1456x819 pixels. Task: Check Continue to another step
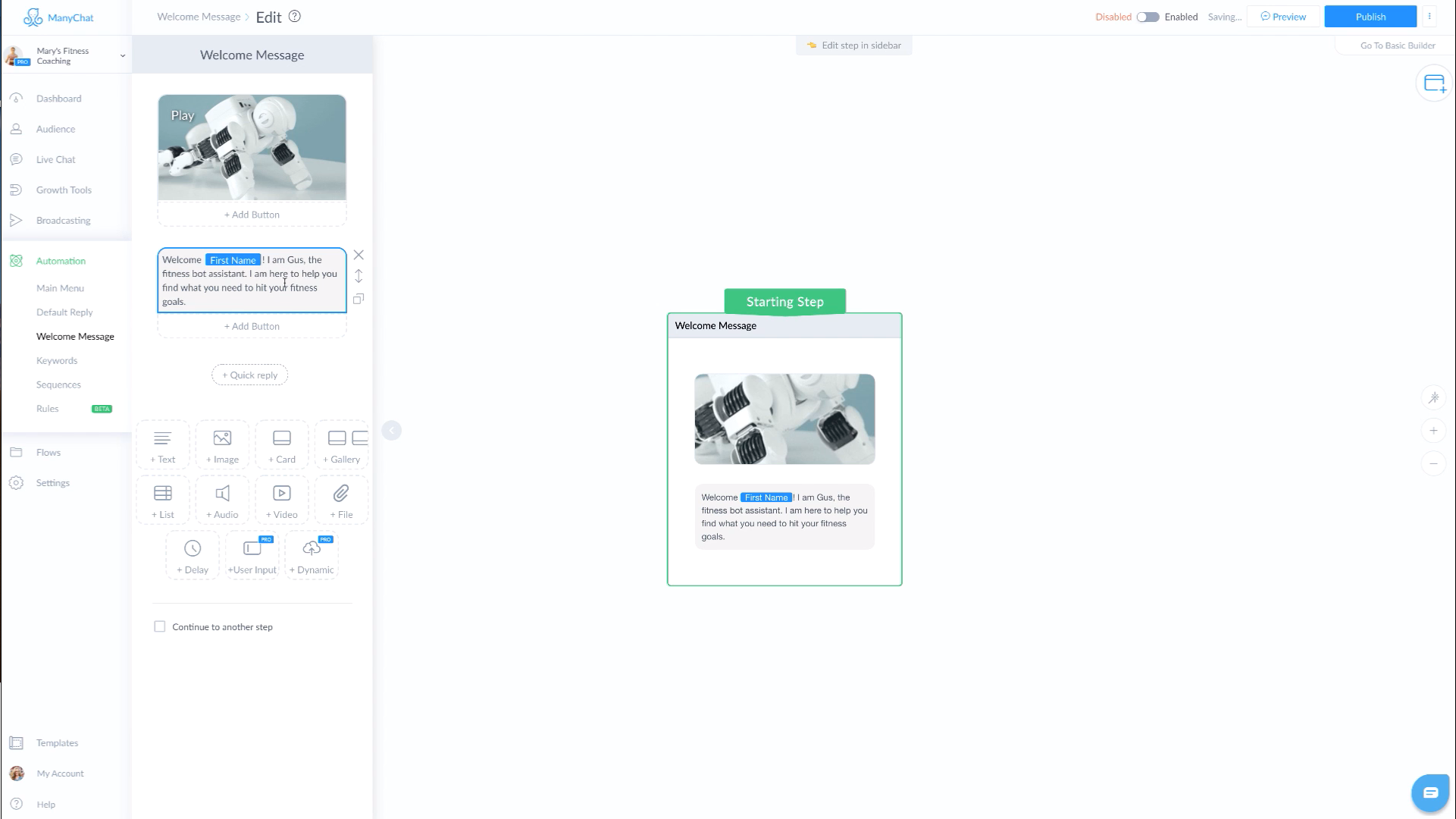(160, 626)
